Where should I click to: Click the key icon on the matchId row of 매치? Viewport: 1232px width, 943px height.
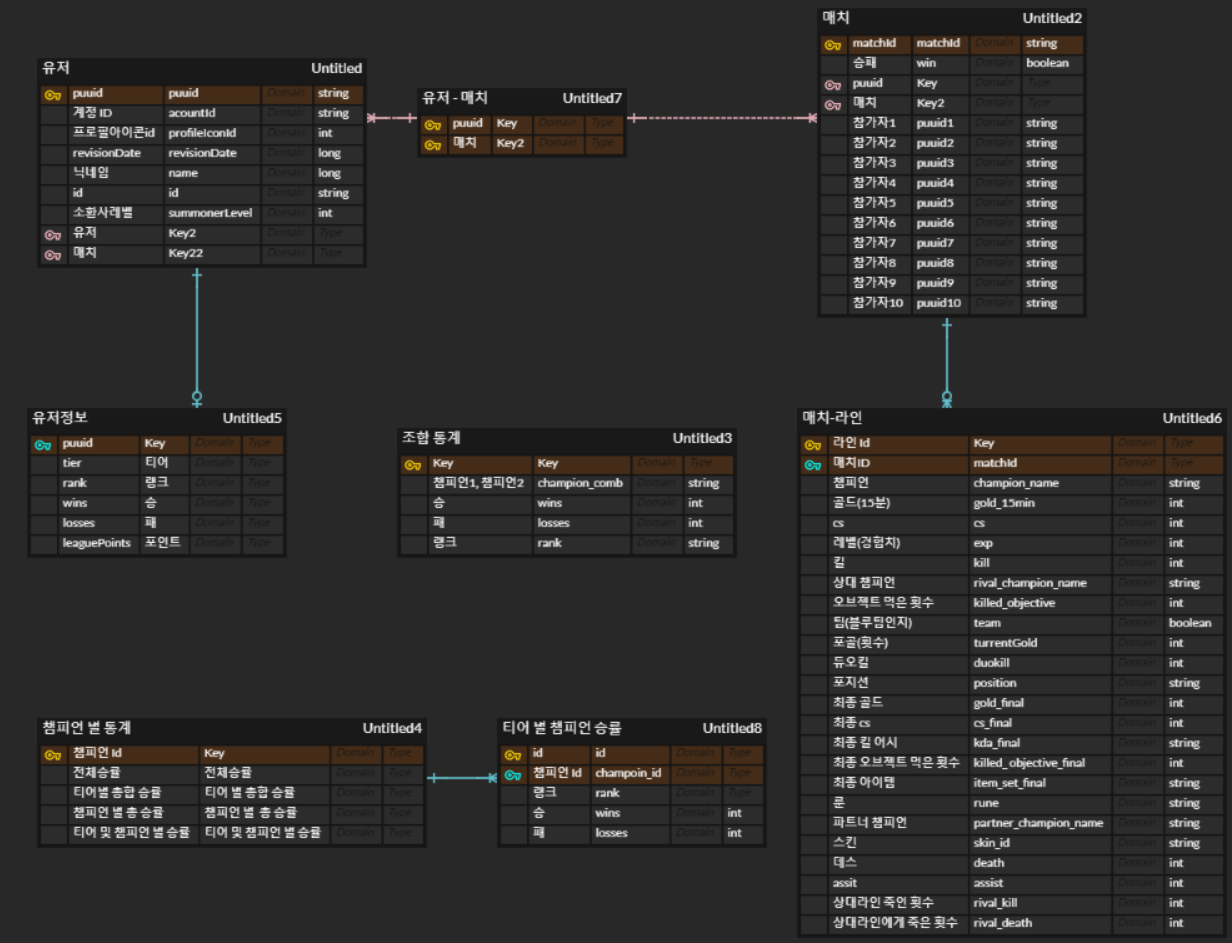(833, 43)
